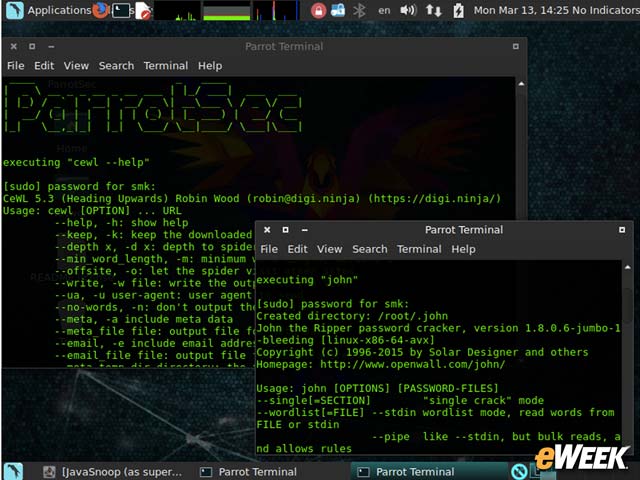Click the bottom panel parrot show-desktop icon

[x=13, y=471]
